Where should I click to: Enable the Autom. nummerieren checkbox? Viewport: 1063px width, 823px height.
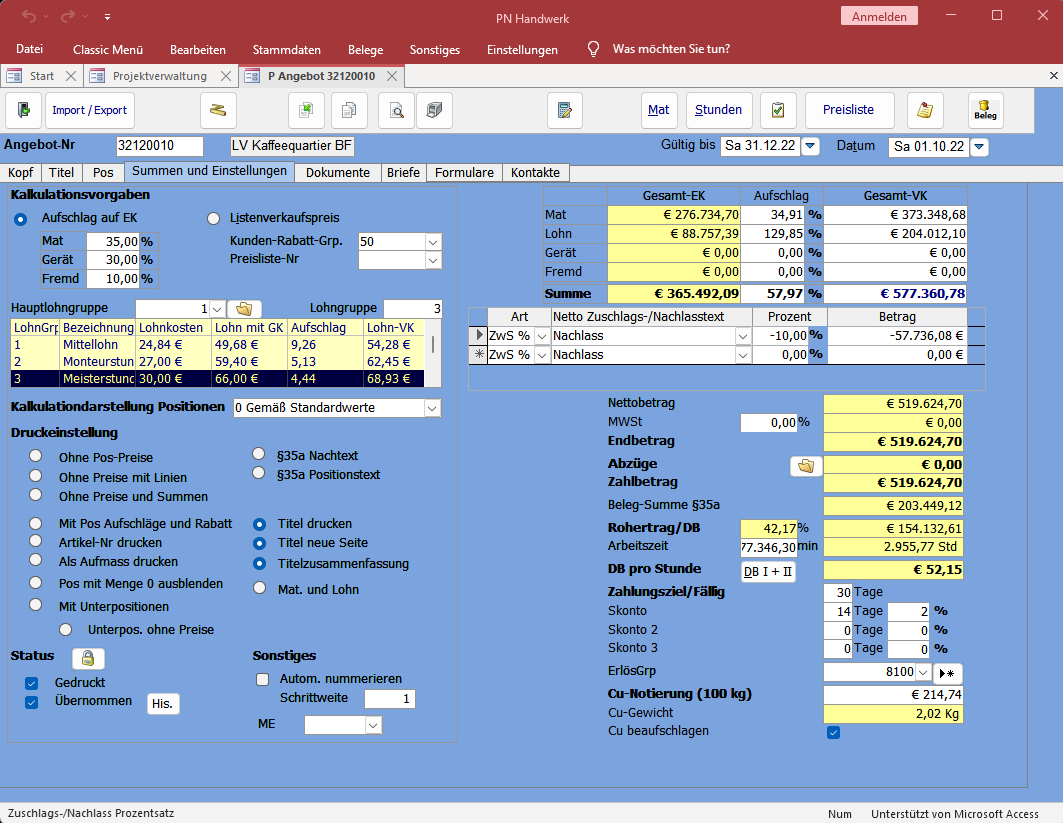click(x=263, y=679)
